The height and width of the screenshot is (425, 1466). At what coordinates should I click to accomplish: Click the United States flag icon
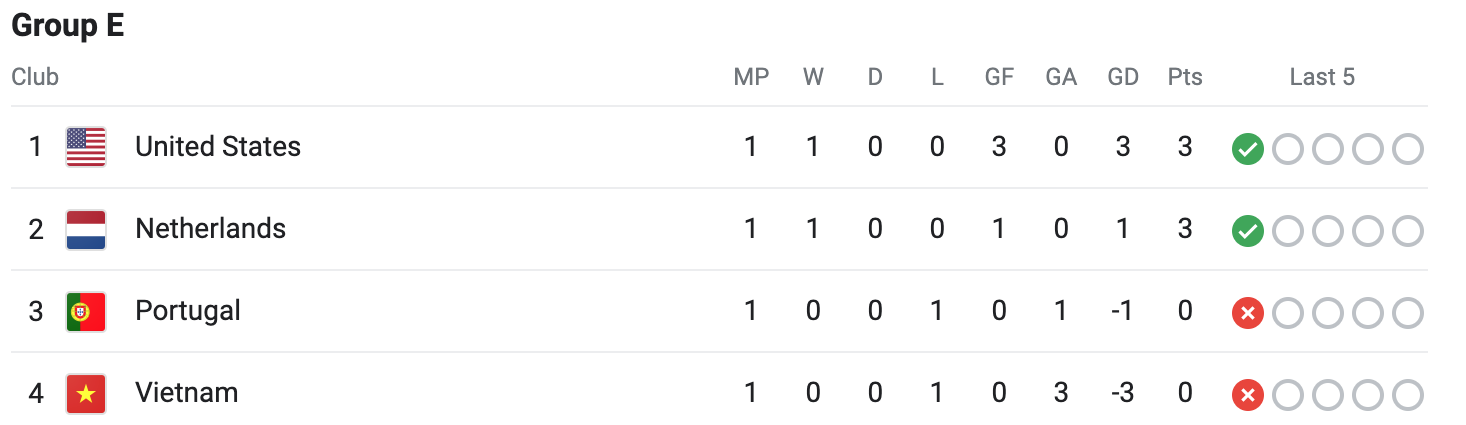pyautogui.click(x=86, y=147)
